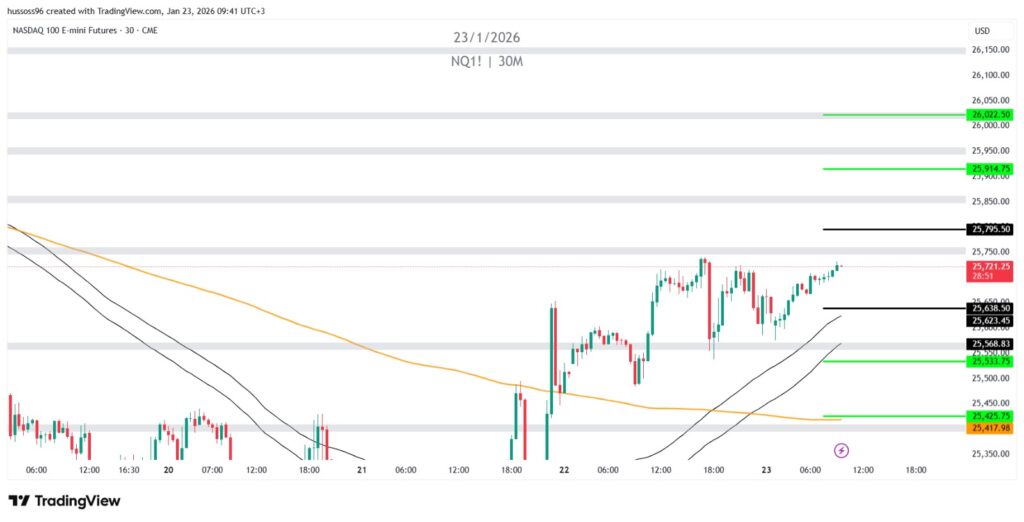Click the 23/1/2026 date heading
This screenshot has width=1024, height=522.
click(x=486, y=38)
